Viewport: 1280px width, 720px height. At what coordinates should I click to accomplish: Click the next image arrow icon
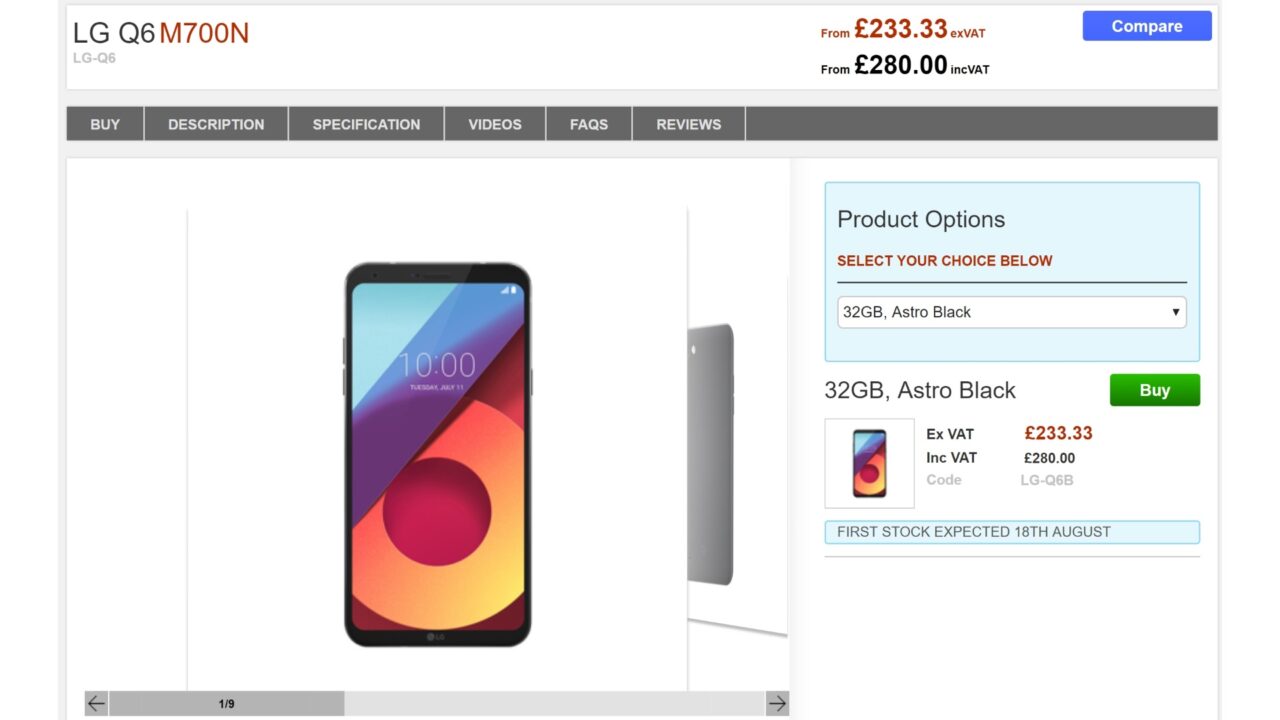coord(777,704)
